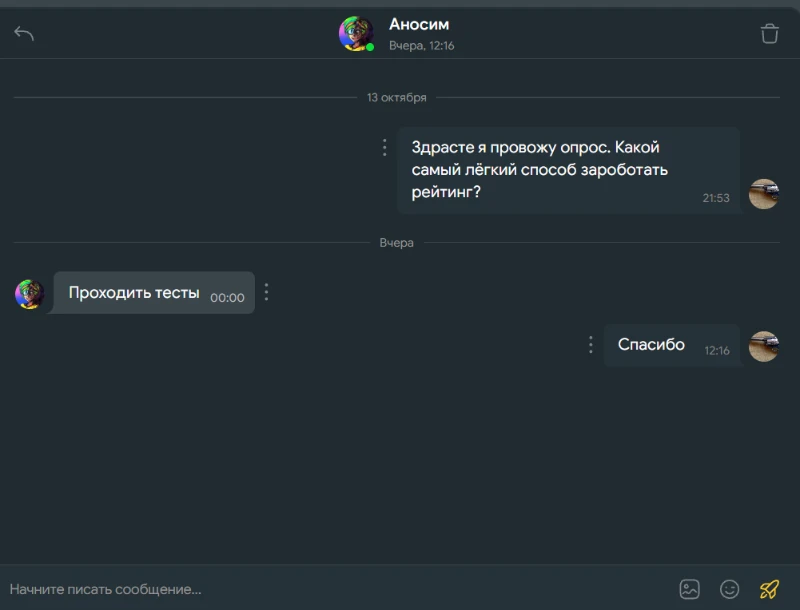This screenshot has width=800, height=610.
Task: Send the message with the rocket icon
Action: point(769,589)
